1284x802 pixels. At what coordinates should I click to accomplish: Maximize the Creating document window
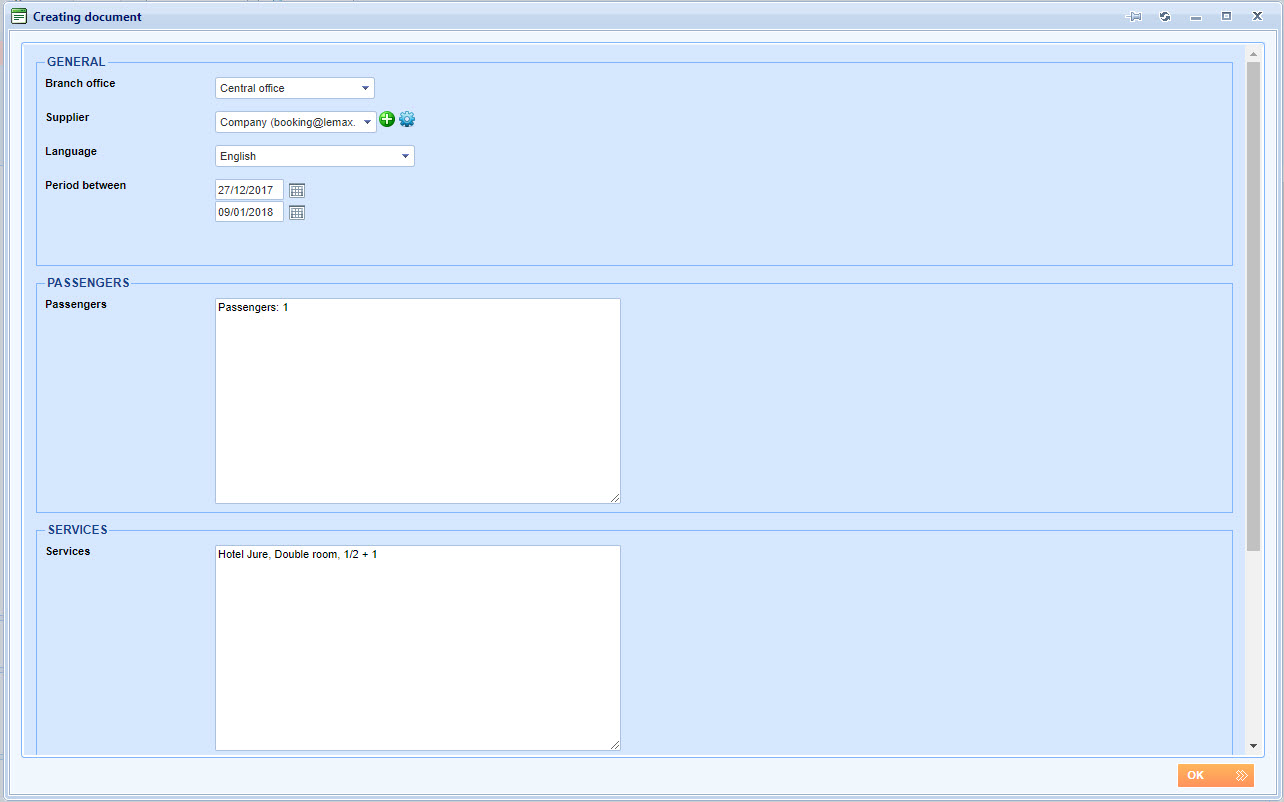1226,17
